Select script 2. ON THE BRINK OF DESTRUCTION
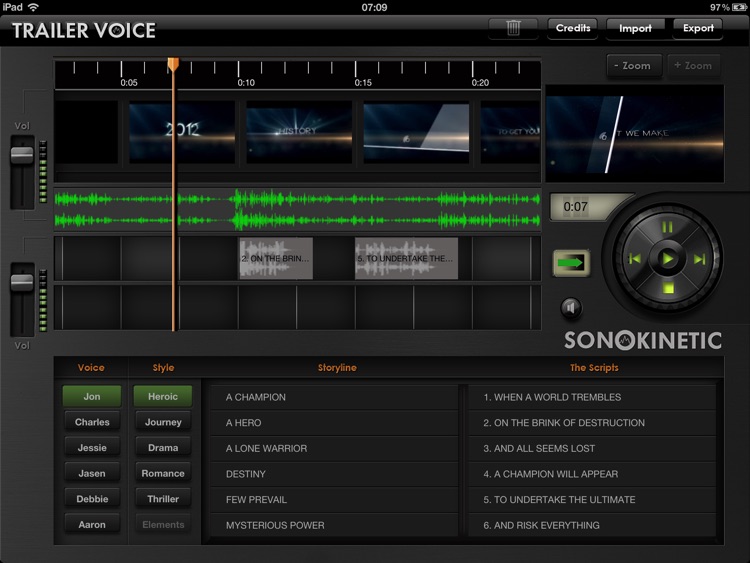 [x=592, y=423]
